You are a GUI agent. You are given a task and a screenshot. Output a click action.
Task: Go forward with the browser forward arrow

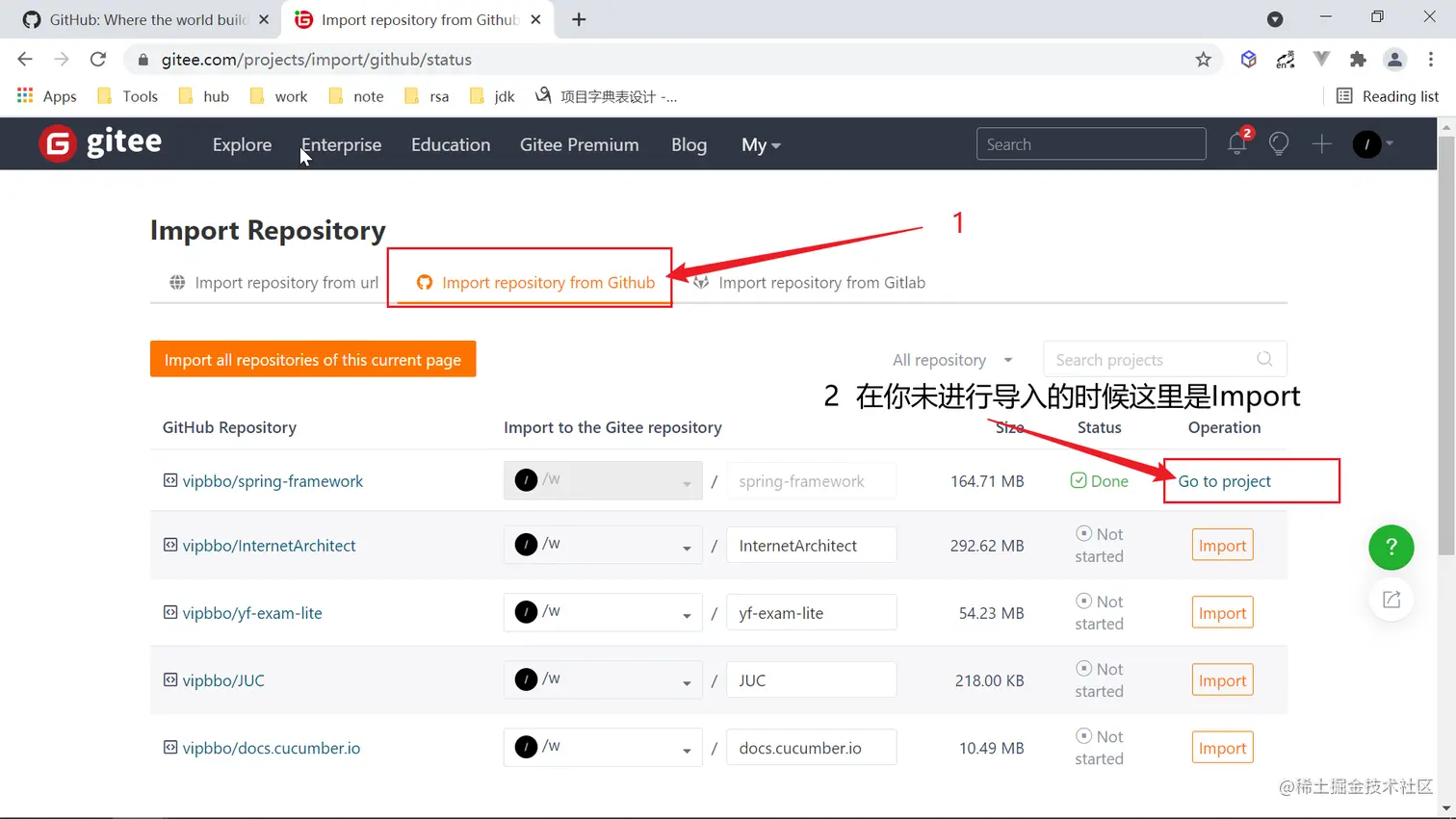(62, 60)
